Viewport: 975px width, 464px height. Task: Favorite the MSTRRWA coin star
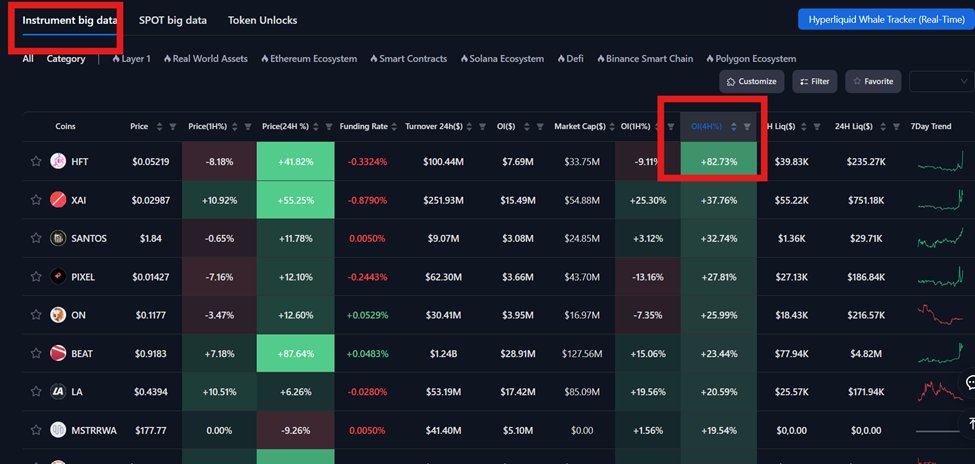coord(36,430)
